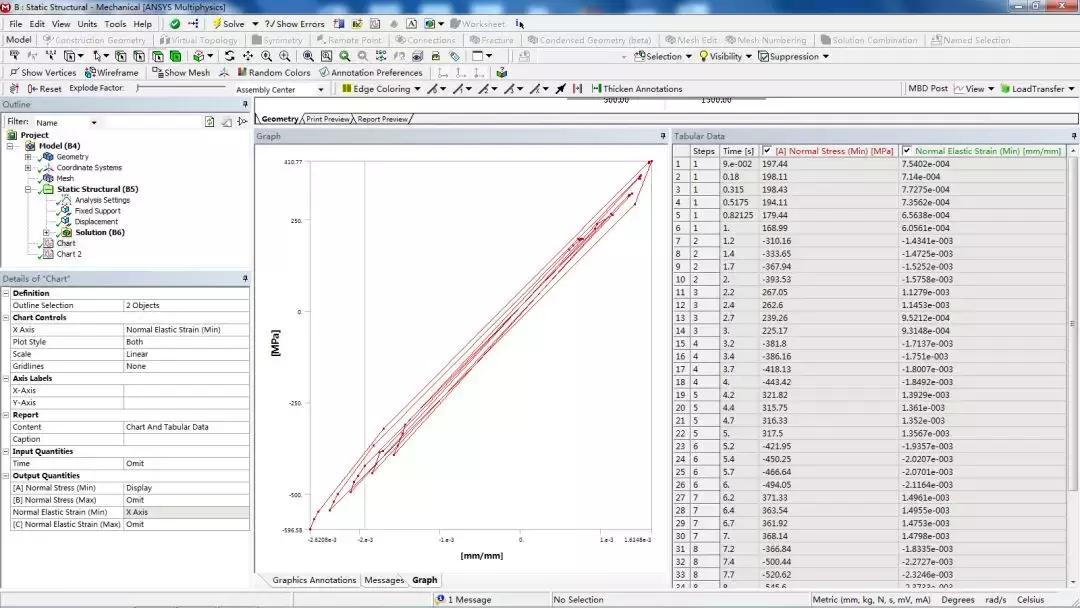Enable Random Colors
Screen dimensions: 1080x608
(x=273, y=72)
